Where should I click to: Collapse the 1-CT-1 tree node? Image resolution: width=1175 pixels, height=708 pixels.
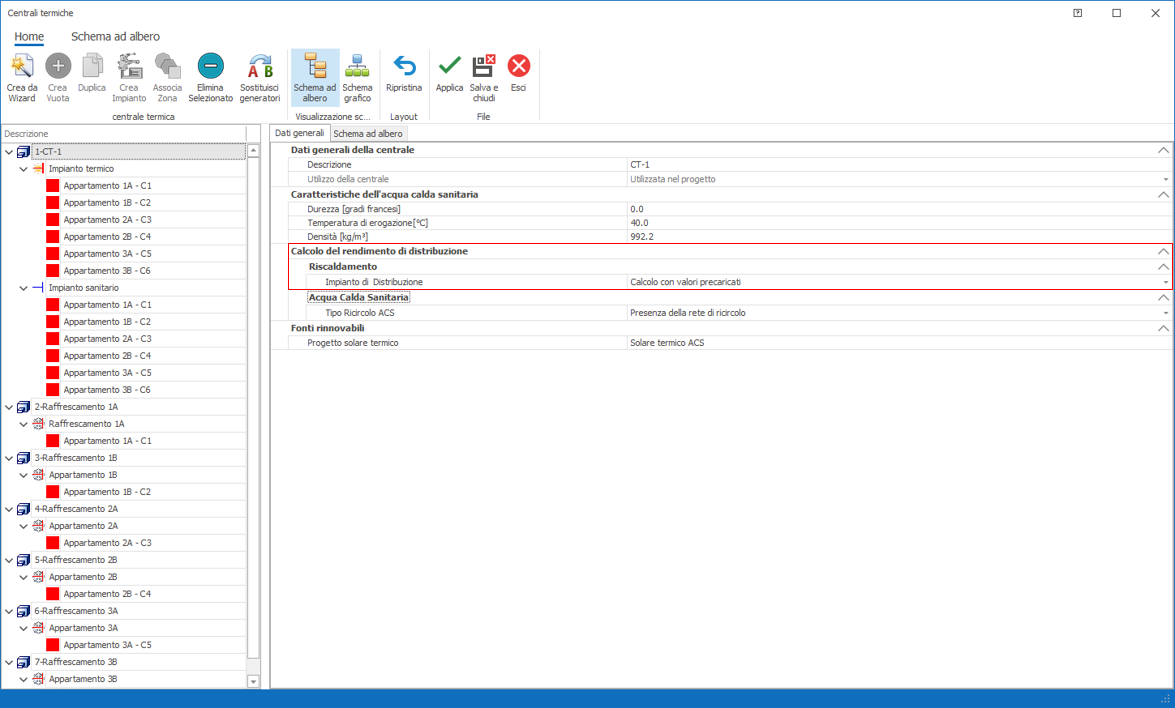coord(9,152)
